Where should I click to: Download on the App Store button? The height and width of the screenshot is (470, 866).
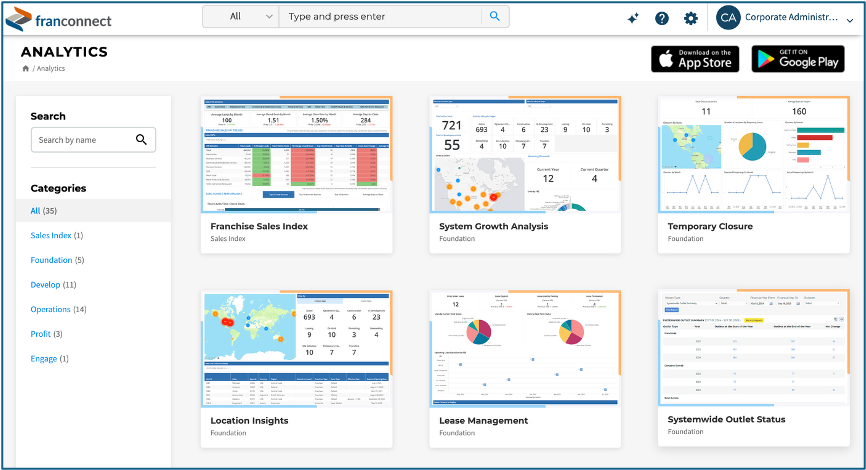[x=695, y=59]
